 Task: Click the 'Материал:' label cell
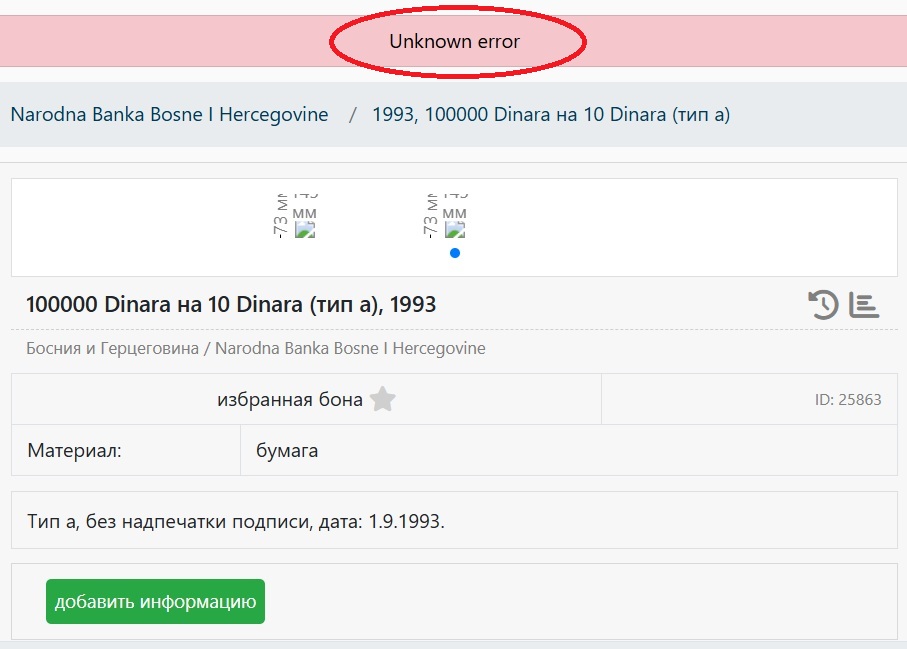pyautogui.click(x=75, y=450)
